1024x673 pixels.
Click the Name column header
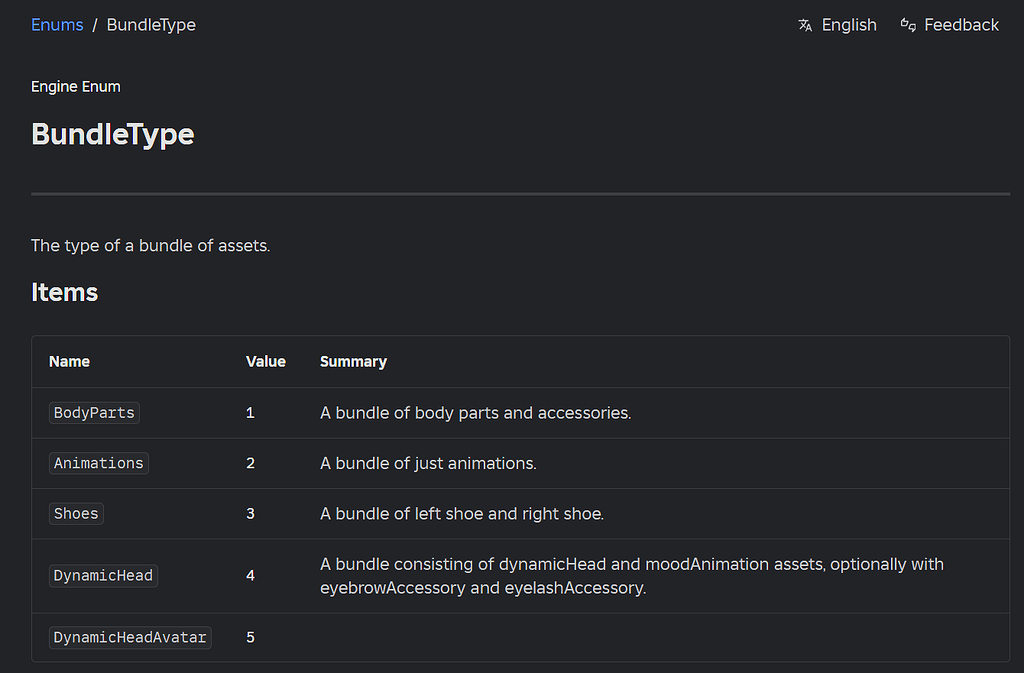pyautogui.click(x=69, y=361)
